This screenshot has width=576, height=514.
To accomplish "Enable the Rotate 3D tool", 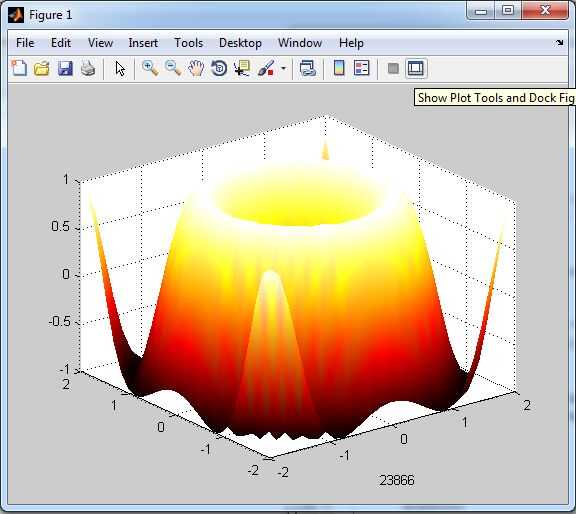I will point(219,68).
